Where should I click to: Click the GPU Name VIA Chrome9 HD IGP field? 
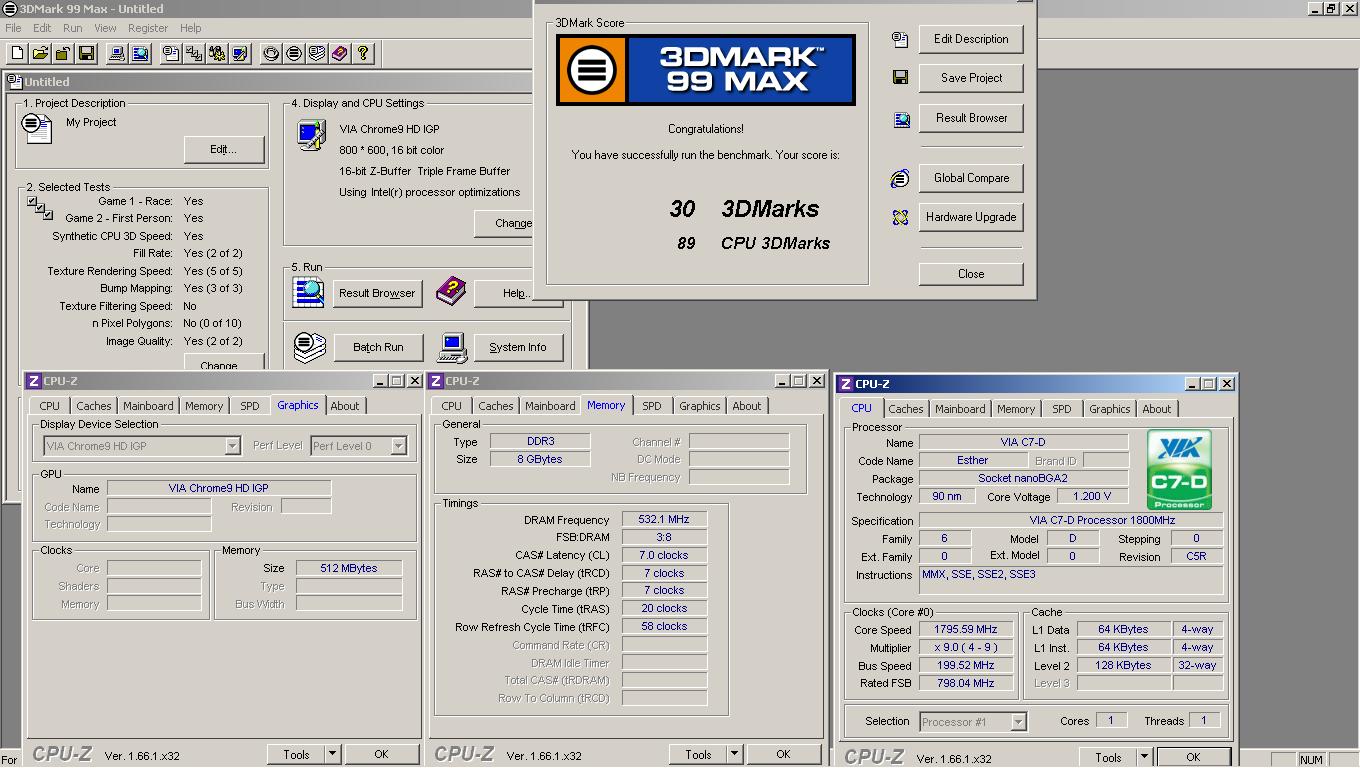point(218,488)
